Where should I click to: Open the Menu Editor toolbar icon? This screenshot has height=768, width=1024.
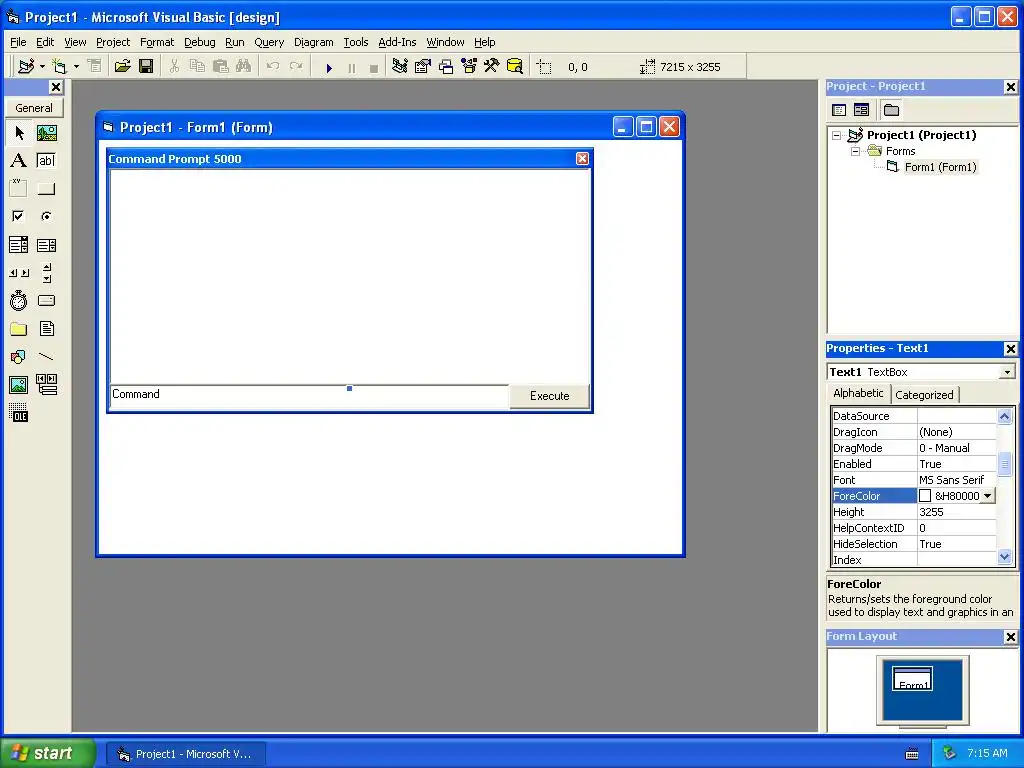pos(94,67)
